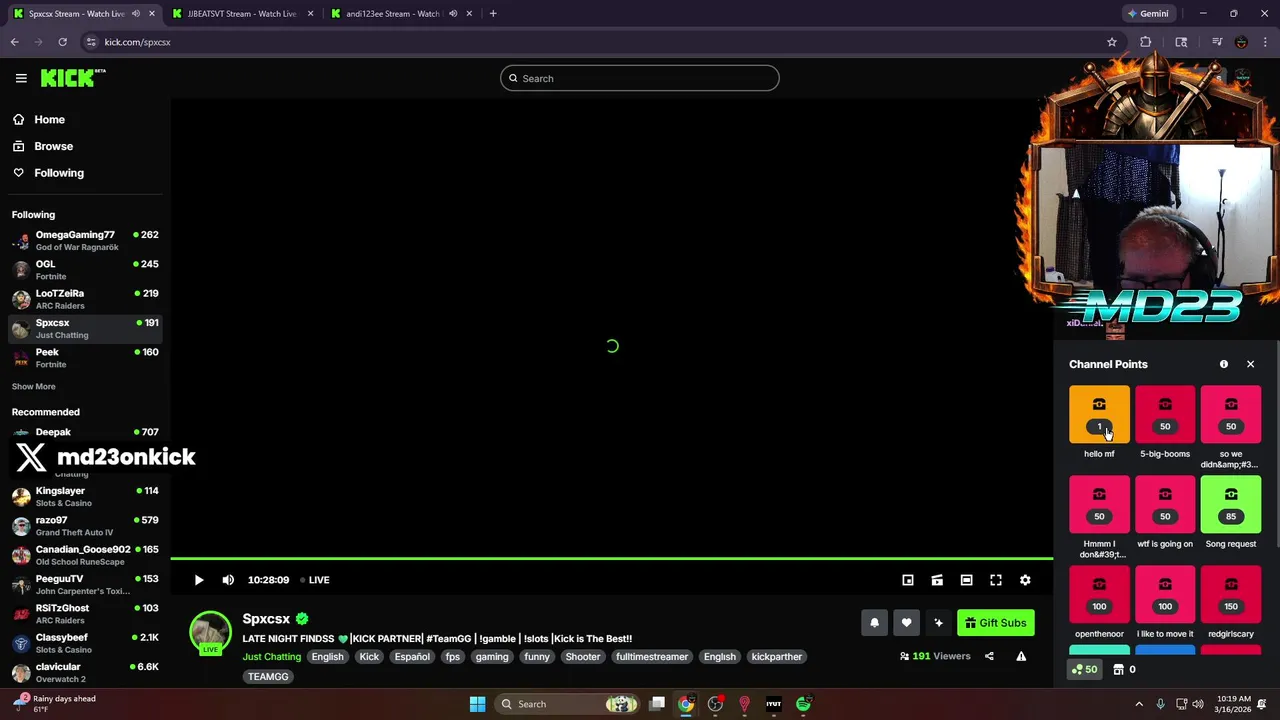Click the 50 channel points balance
This screenshot has height=720, width=1280.
[1084, 670]
